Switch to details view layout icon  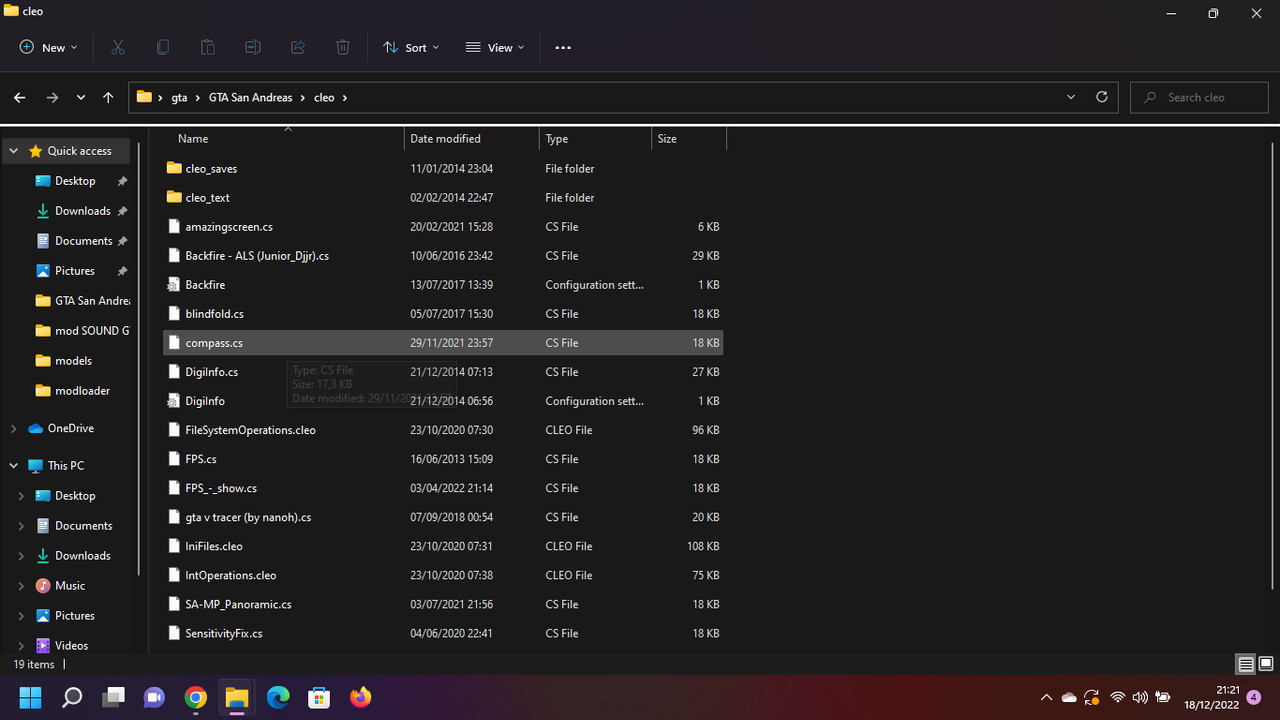point(1246,664)
